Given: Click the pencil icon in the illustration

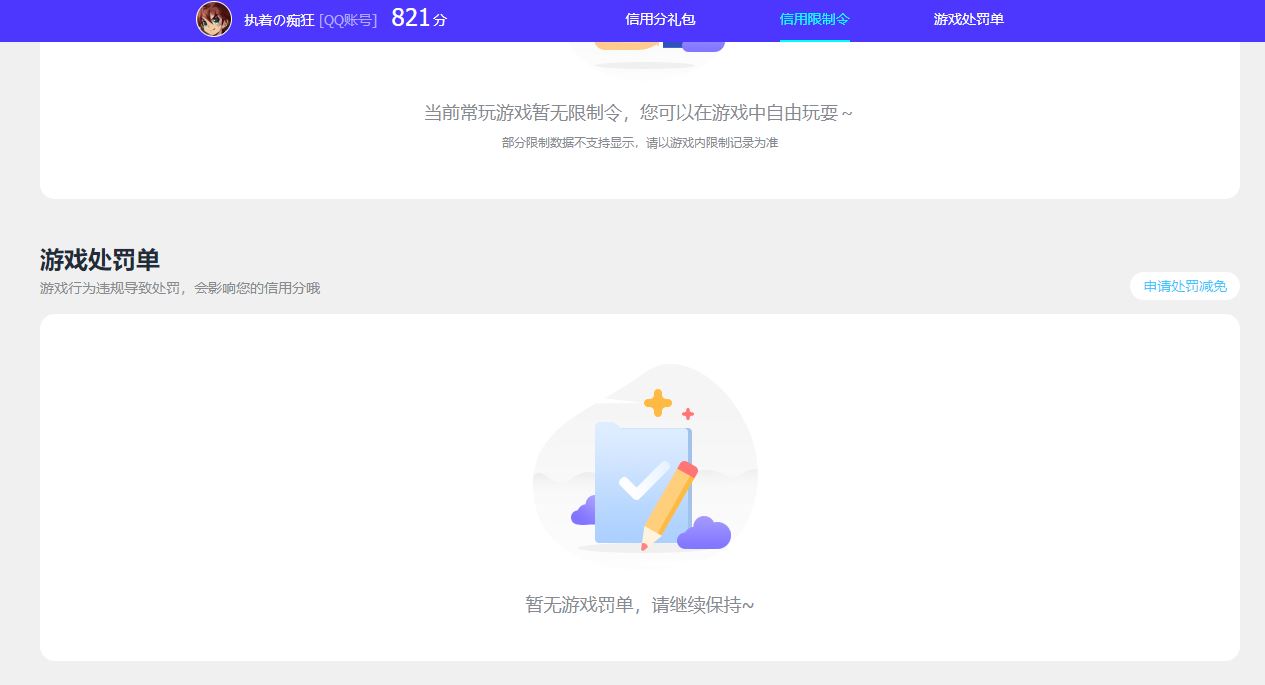Looking at the screenshot, I should (670, 505).
